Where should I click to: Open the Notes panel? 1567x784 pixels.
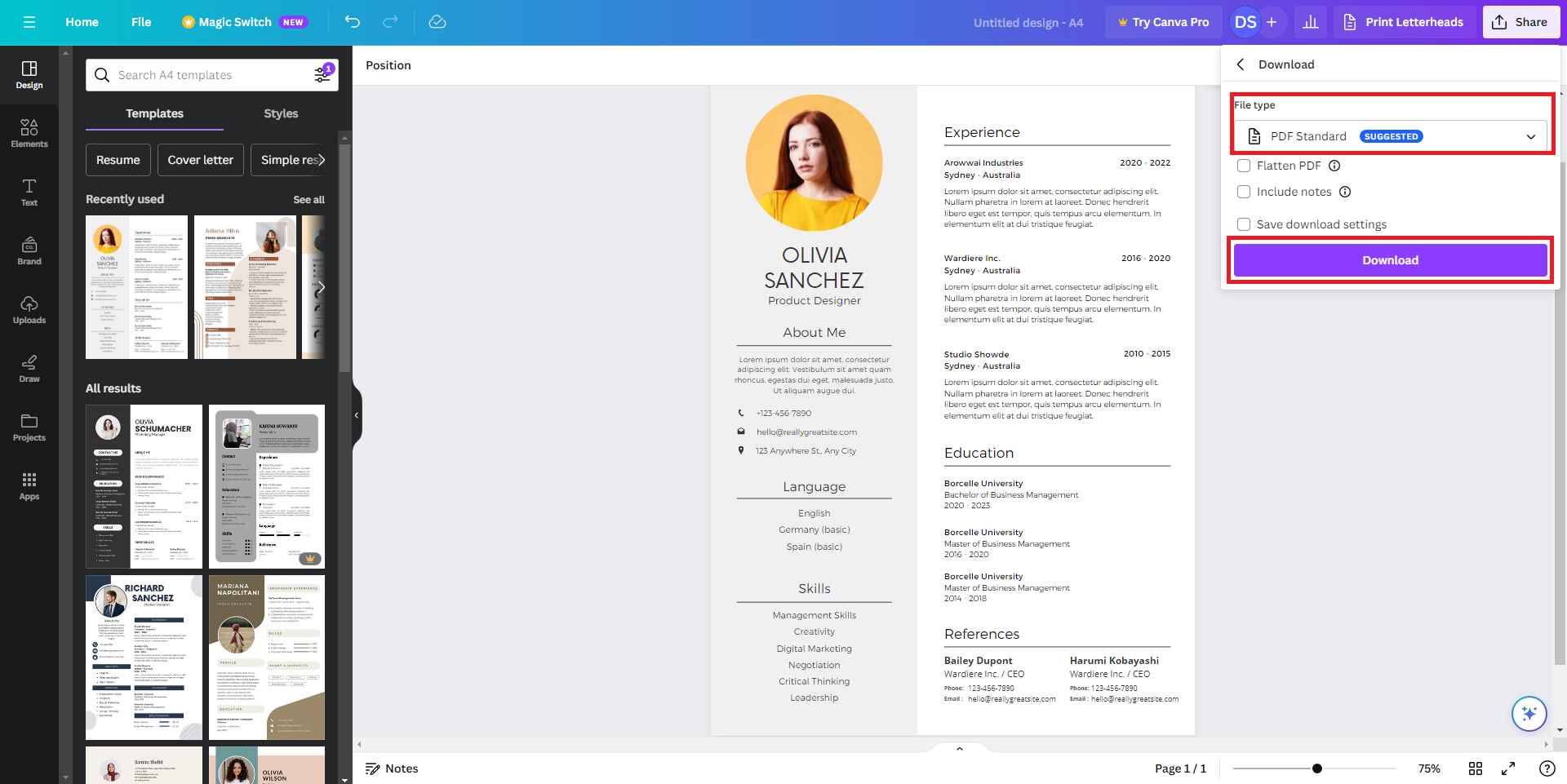pos(392,768)
